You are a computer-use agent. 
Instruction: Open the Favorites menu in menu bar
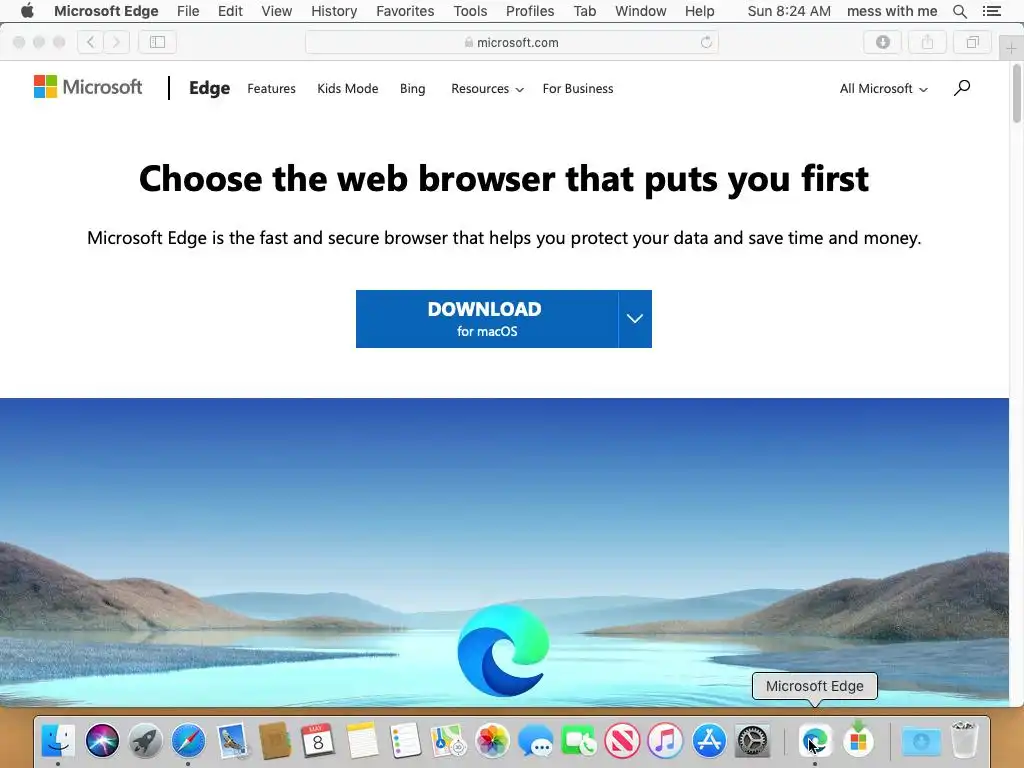tap(405, 11)
